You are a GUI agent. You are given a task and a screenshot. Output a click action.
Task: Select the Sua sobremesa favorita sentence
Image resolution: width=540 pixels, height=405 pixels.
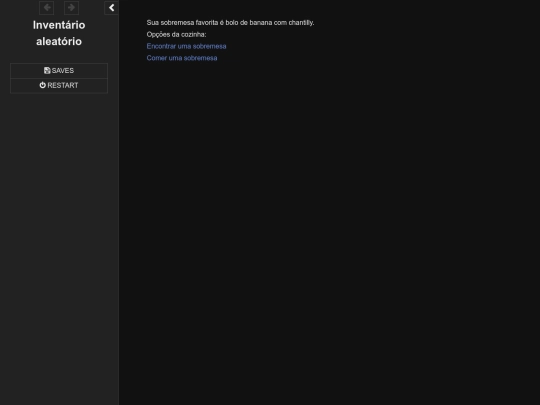230,23
